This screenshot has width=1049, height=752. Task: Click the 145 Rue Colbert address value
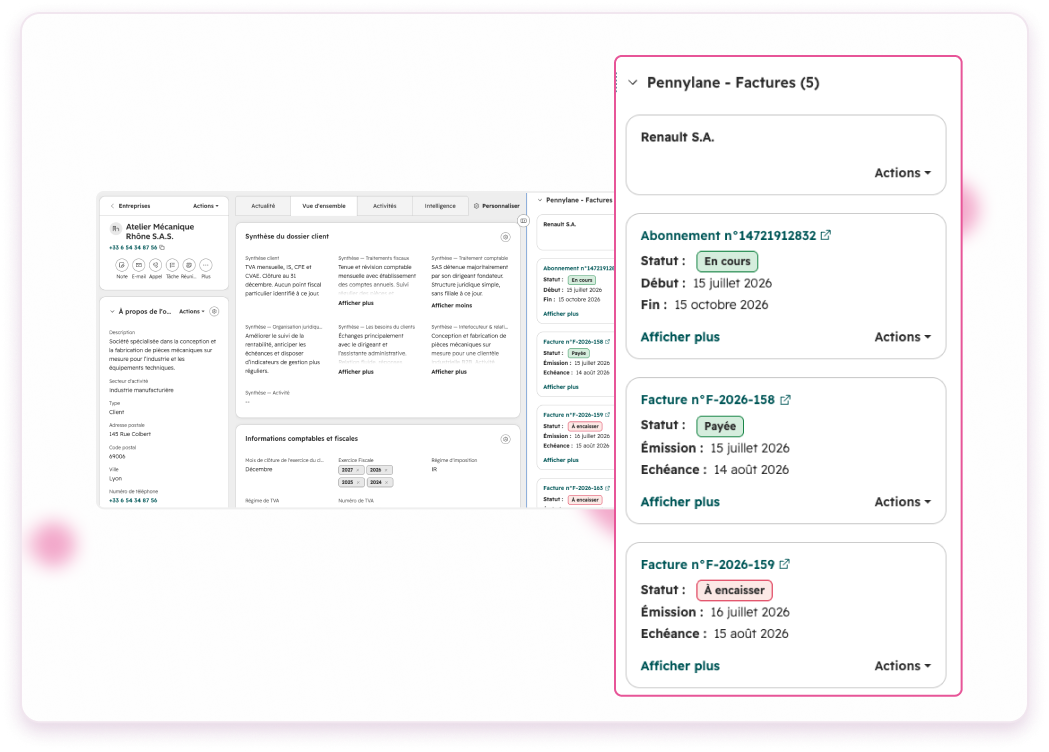point(130,434)
